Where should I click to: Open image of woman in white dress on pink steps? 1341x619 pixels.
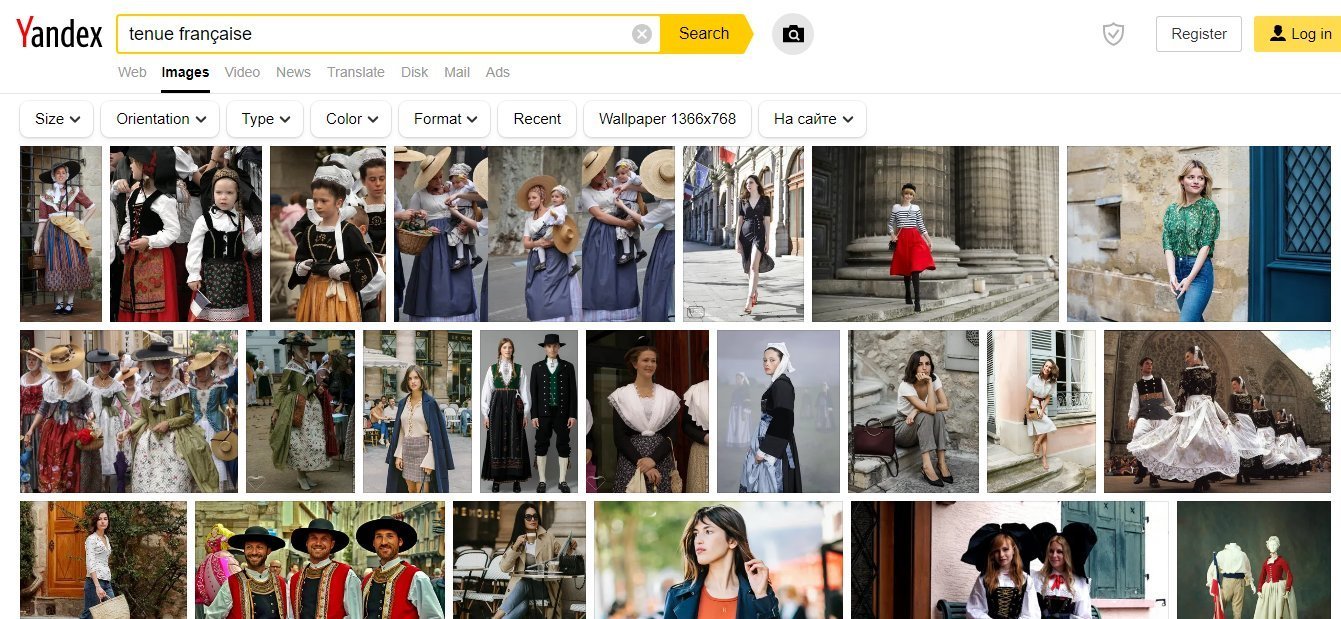[x=1041, y=412]
